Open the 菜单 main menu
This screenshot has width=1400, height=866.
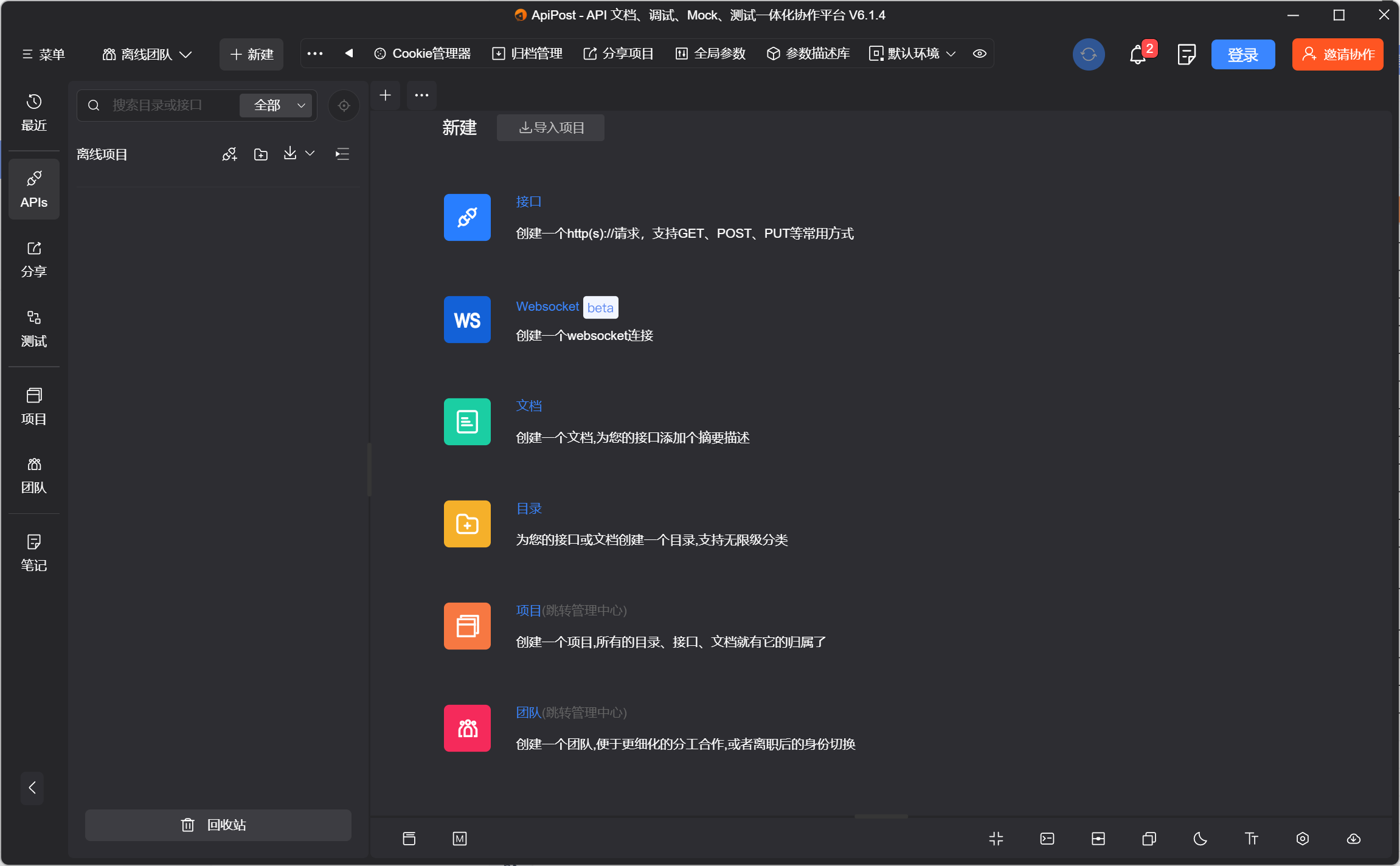43,55
